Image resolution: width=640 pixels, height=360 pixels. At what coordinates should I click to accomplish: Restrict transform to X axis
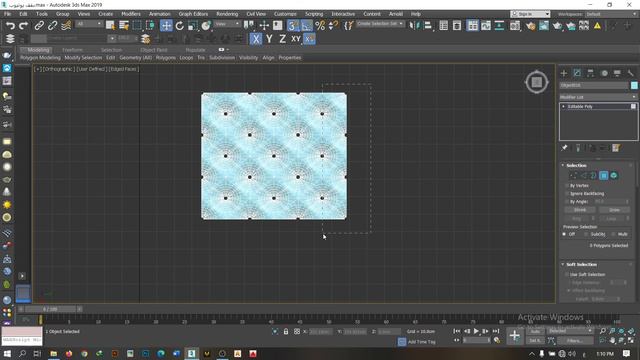(256, 39)
